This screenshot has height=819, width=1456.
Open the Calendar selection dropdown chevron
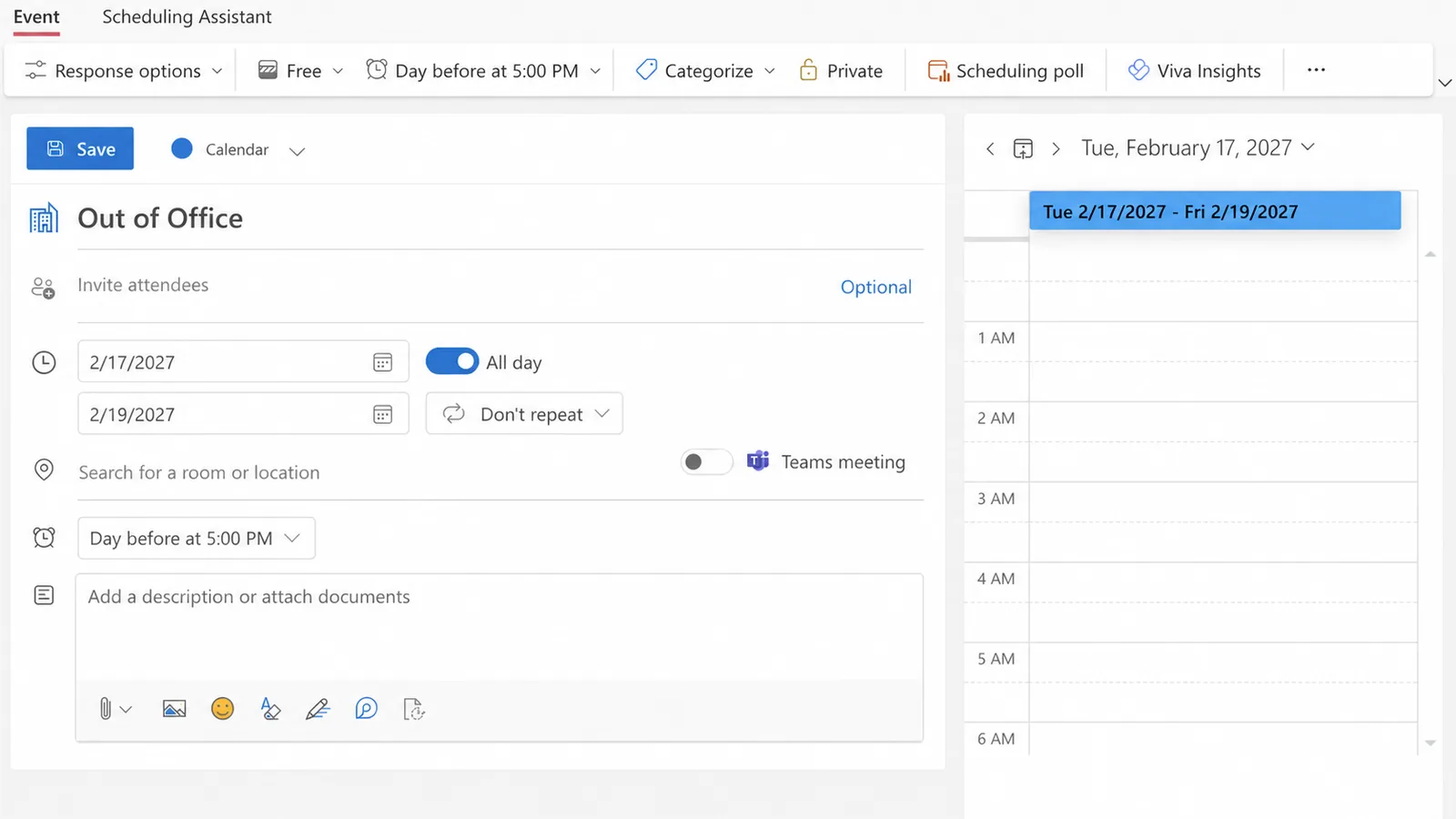297,151
